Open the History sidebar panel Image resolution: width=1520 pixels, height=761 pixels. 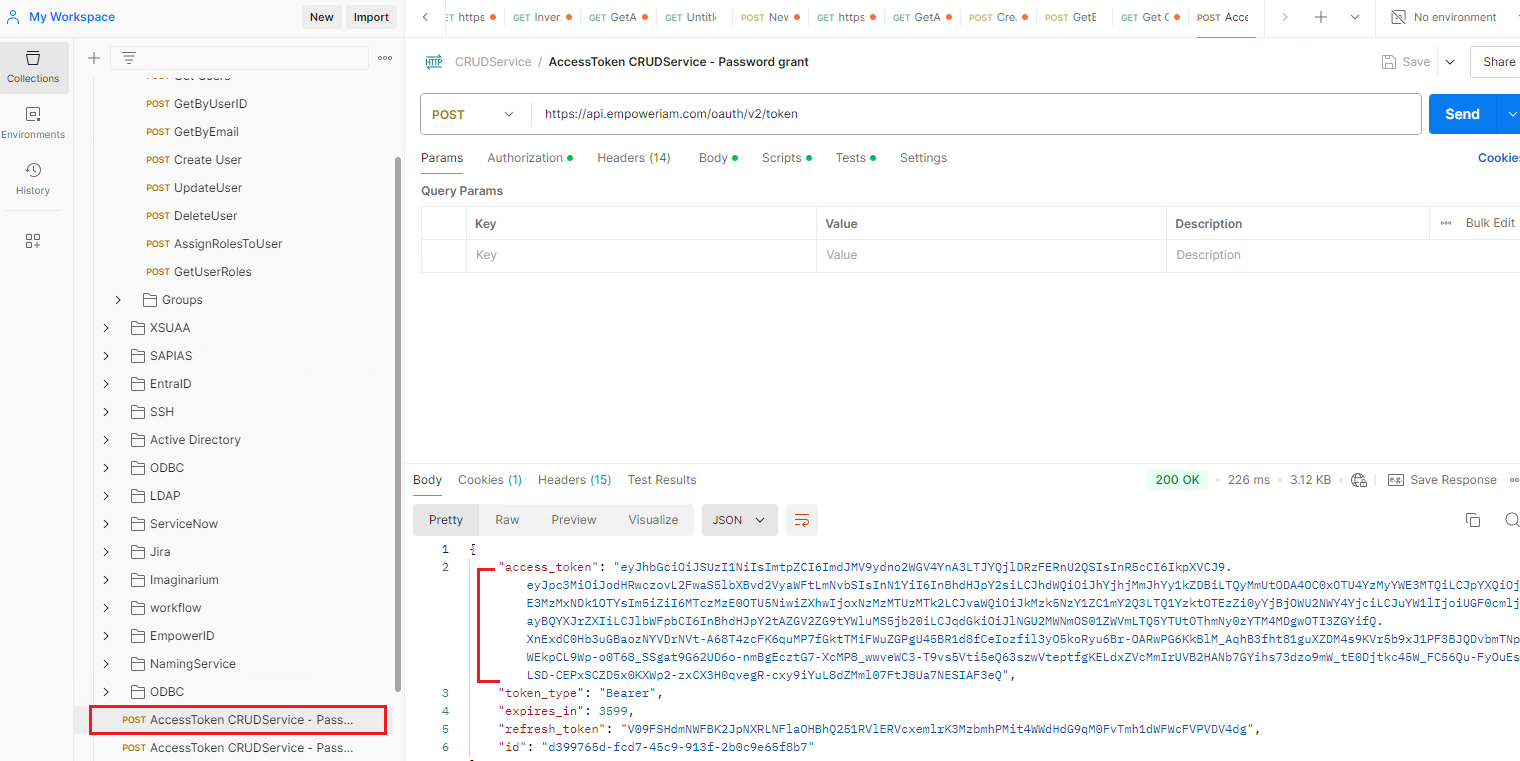[x=33, y=179]
